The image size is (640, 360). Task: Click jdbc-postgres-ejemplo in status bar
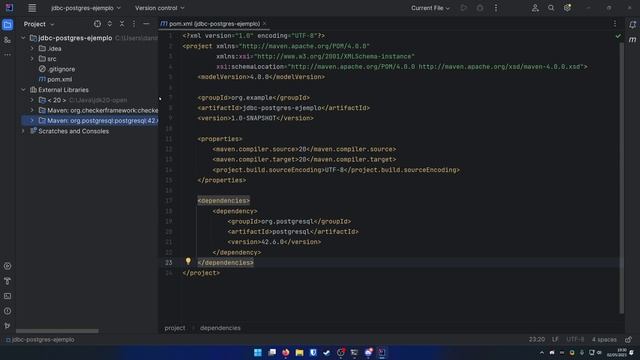(40, 340)
